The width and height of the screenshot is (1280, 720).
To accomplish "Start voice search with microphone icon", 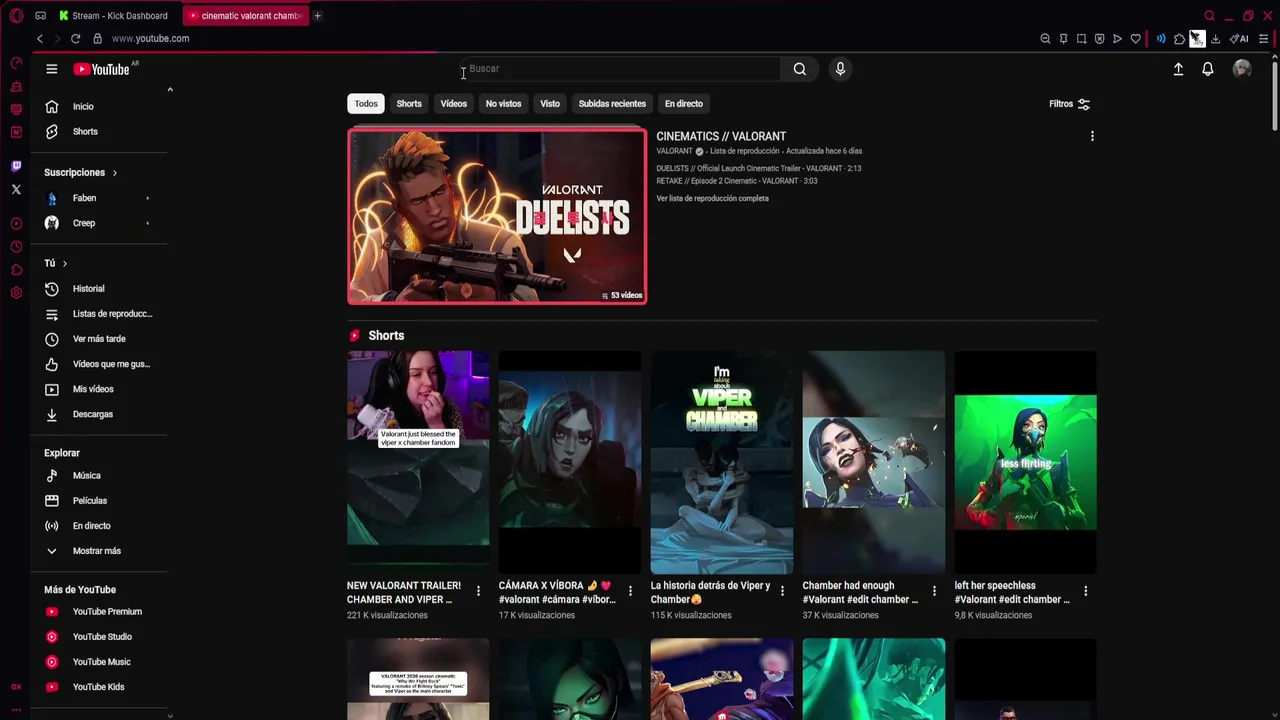I will point(840,69).
